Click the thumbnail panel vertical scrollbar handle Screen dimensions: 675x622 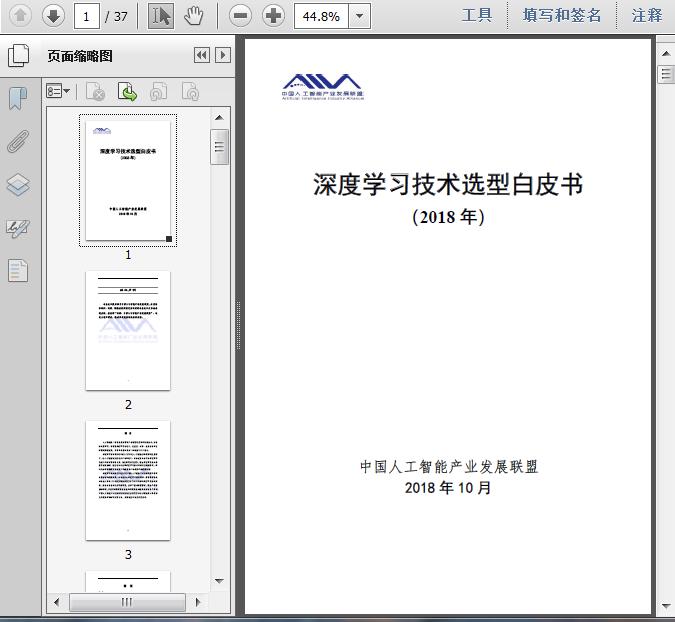[220, 147]
